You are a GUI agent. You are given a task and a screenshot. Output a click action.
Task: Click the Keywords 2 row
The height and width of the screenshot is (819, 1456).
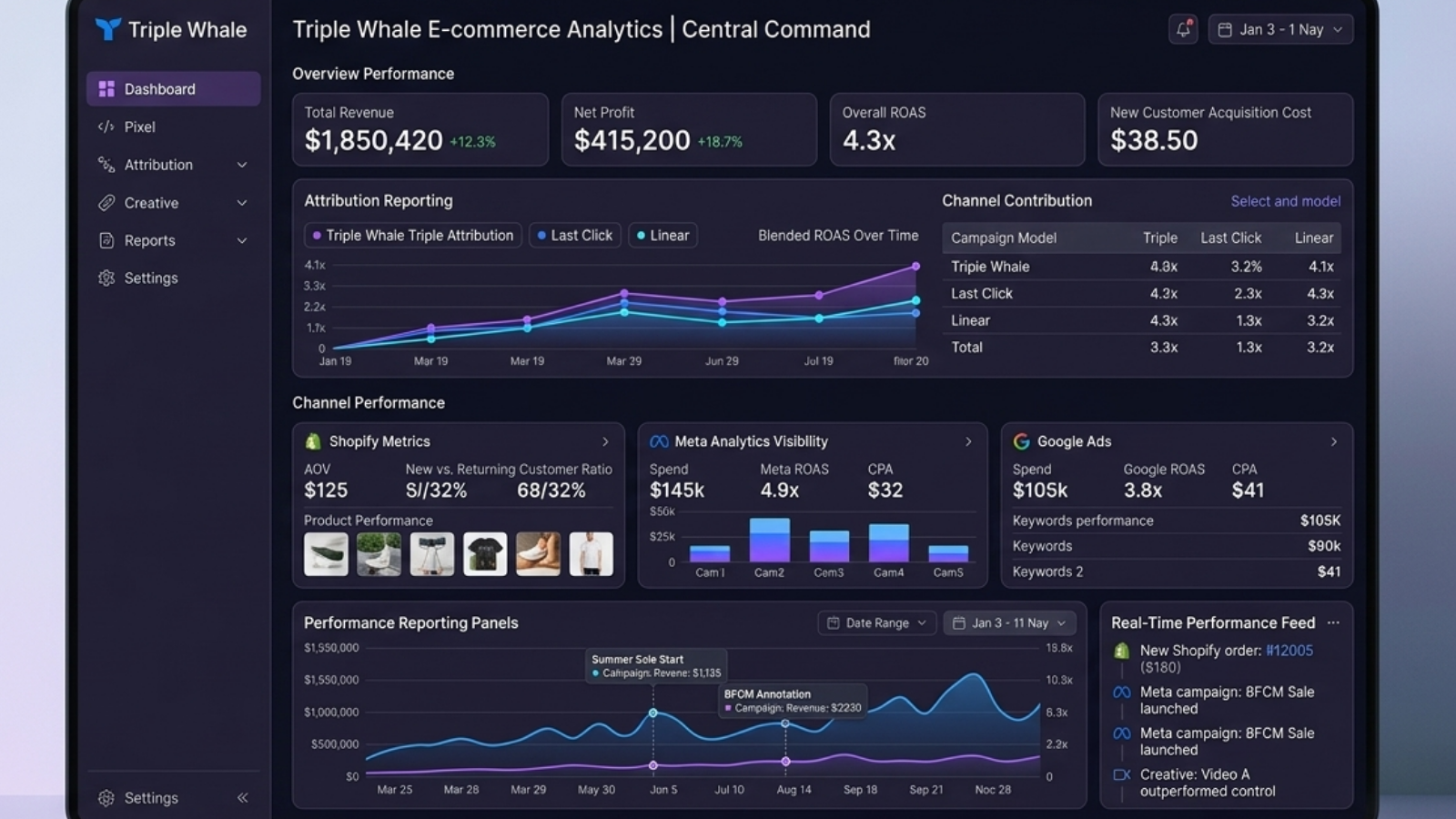click(x=1177, y=571)
